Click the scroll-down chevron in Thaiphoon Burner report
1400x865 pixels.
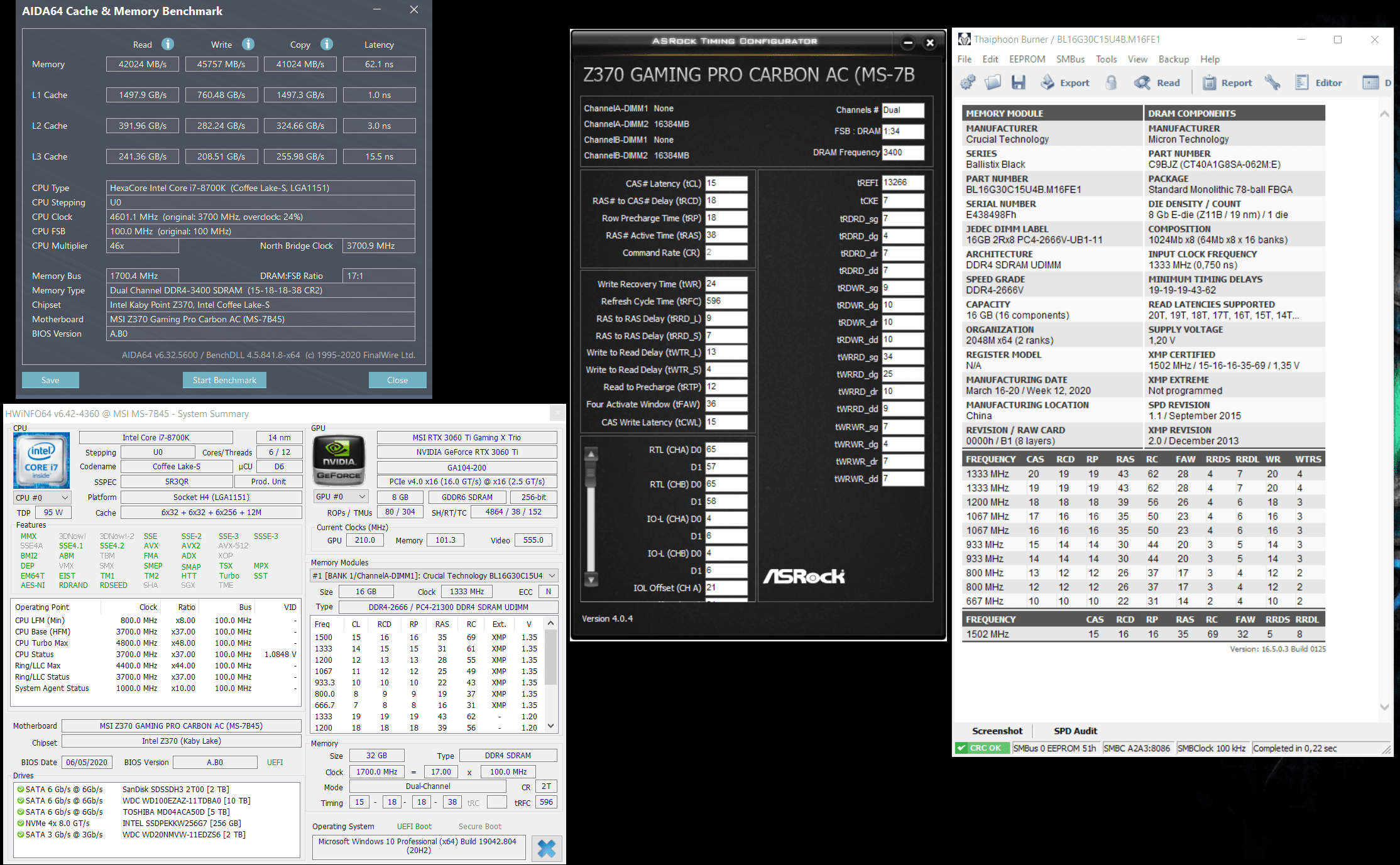coord(1384,707)
